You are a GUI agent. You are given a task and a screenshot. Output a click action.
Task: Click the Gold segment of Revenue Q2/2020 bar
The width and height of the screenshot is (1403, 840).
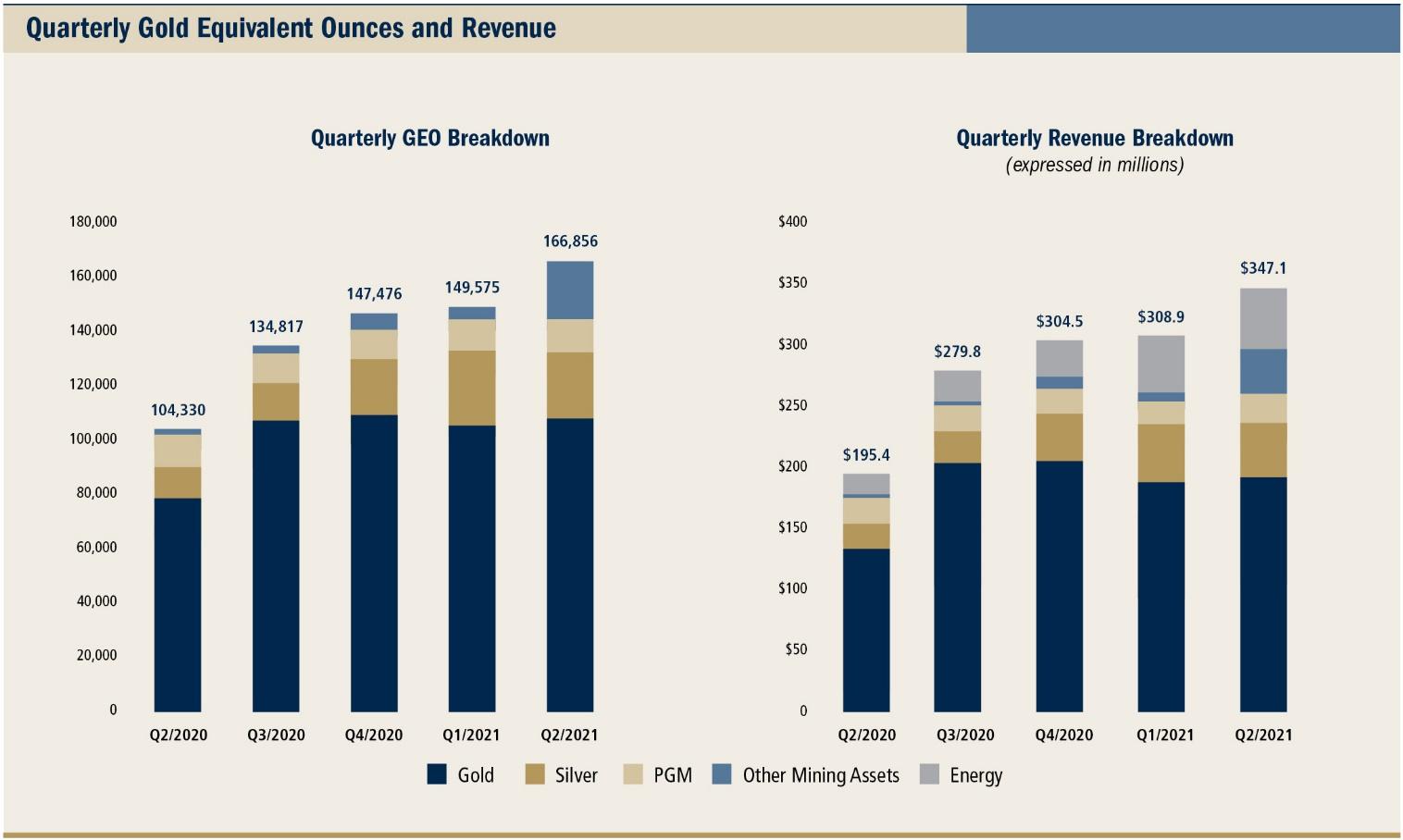tap(866, 630)
